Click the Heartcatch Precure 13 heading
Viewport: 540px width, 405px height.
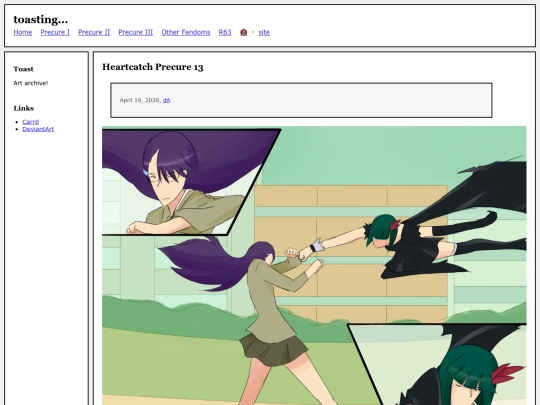[153, 67]
